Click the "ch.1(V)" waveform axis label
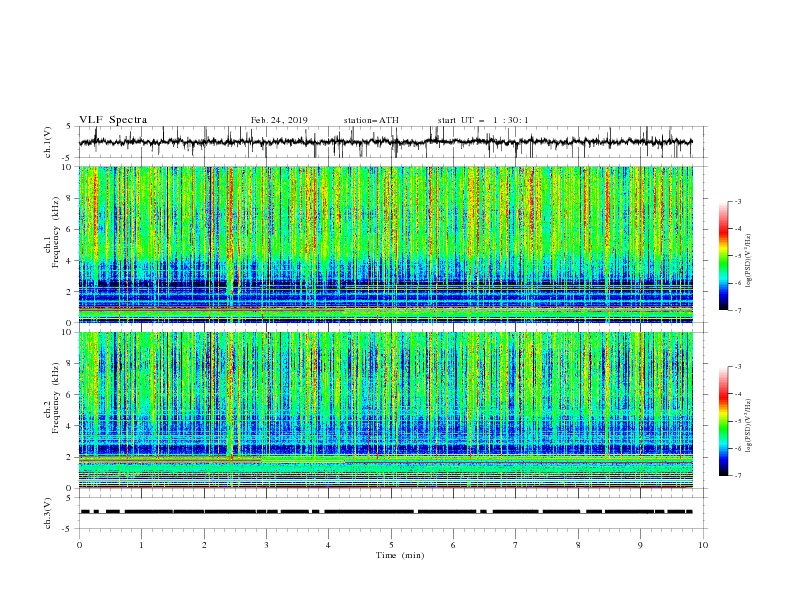This screenshot has height=612, width=792. coord(48,142)
